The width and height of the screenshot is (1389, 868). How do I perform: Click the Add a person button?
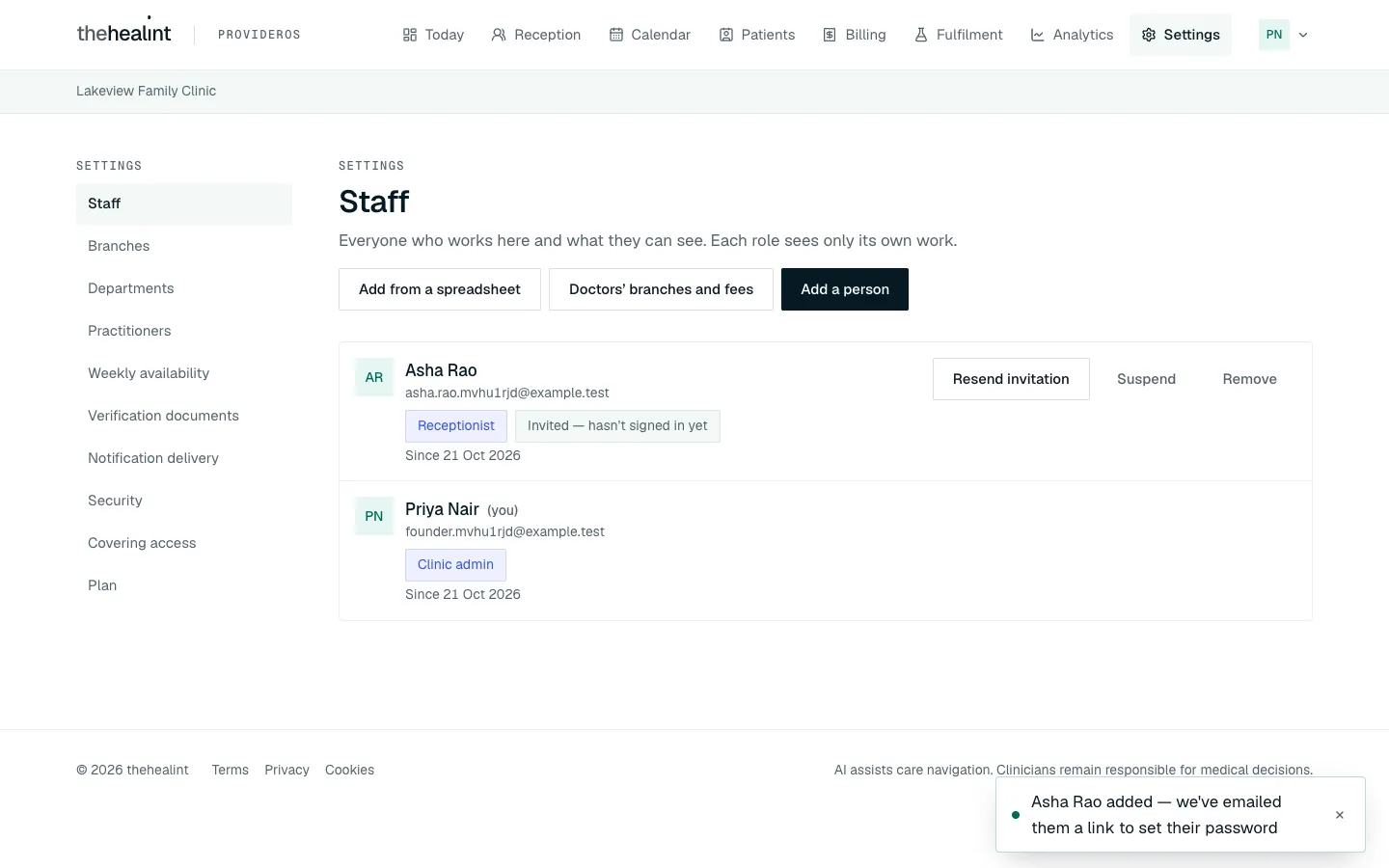tap(845, 289)
